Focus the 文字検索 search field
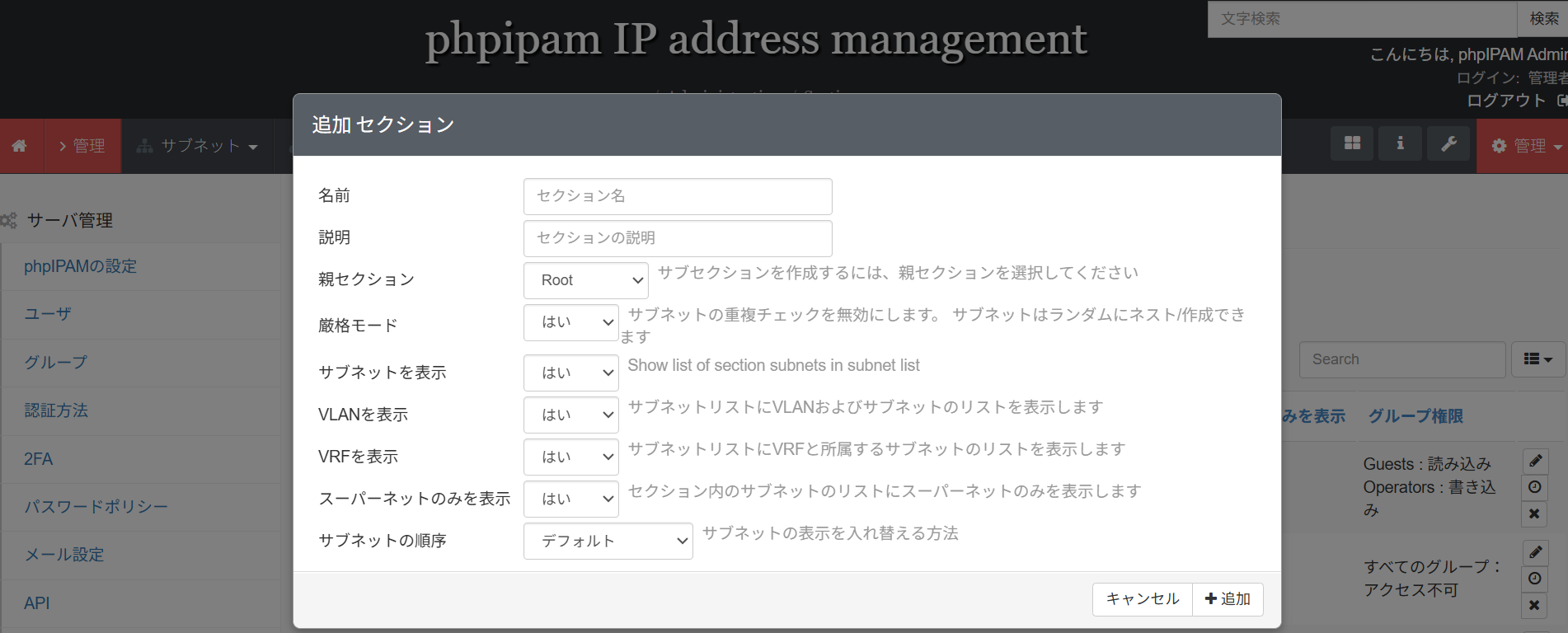This screenshot has width=1568, height=633. 1362,19
